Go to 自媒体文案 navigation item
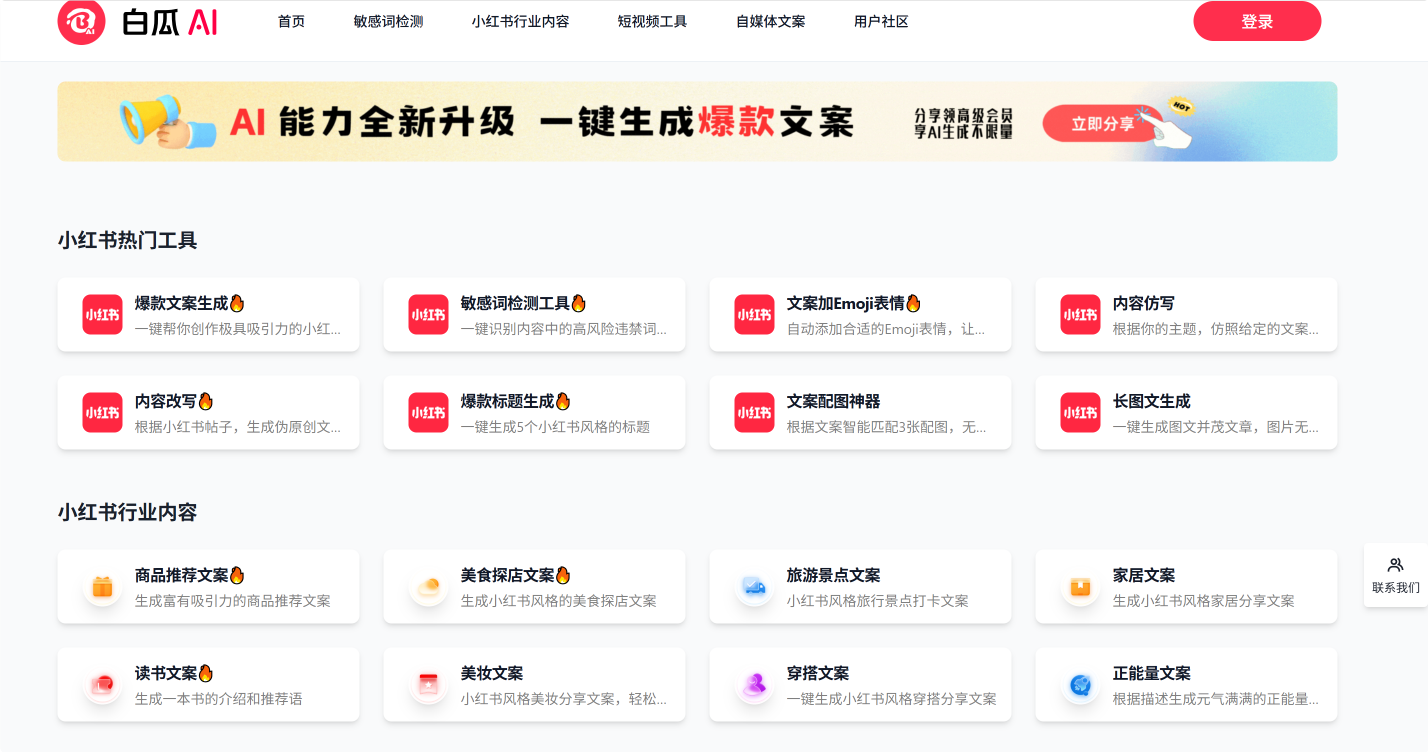 tap(770, 21)
